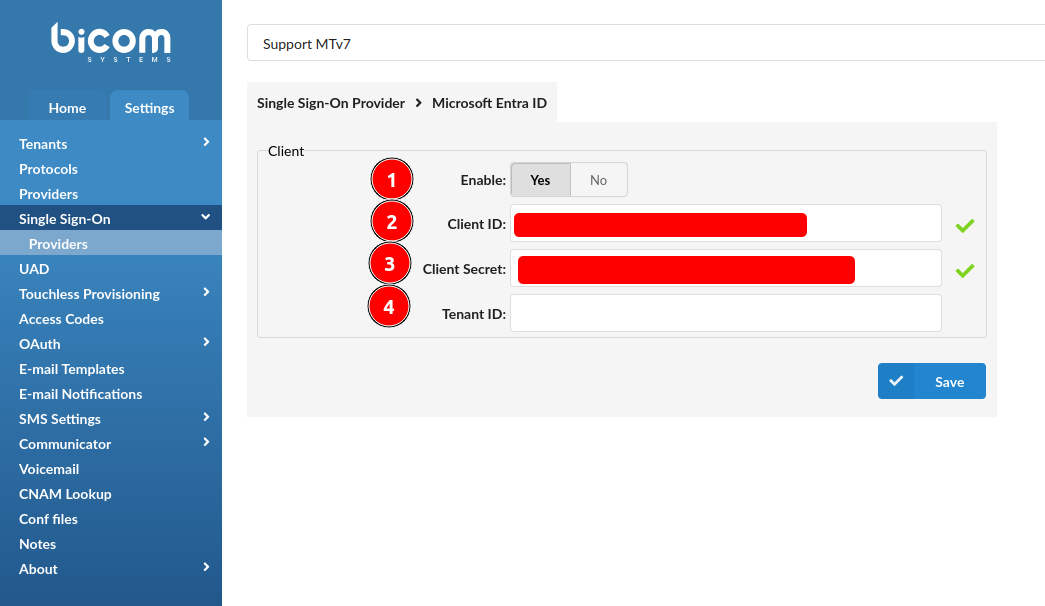1045x606 pixels.
Task: Collapse the Single Sign-On chevron
Action: pos(206,217)
